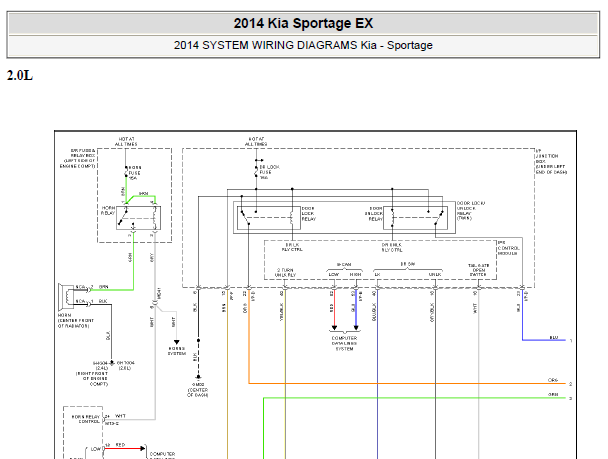
Task: Click the "DR LK RLY CTRL" label
Action: (292, 247)
